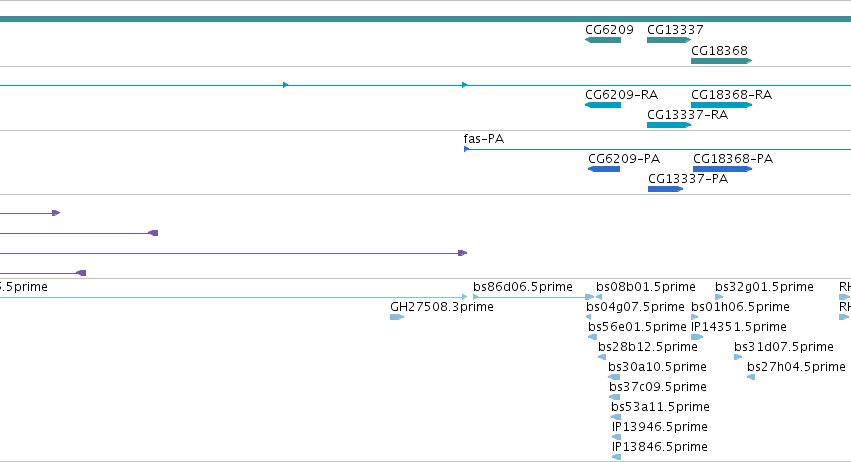Click the CG6209 gene glyph arrow

coord(603,40)
